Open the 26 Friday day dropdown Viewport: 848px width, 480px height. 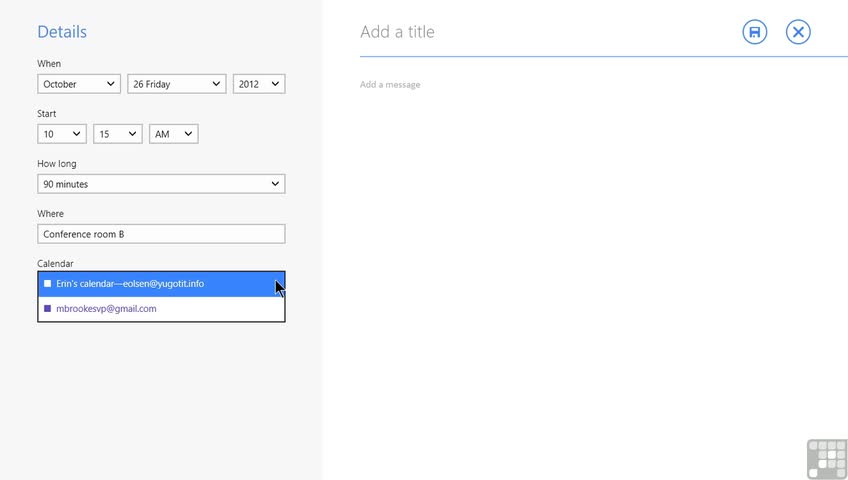tap(177, 84)
